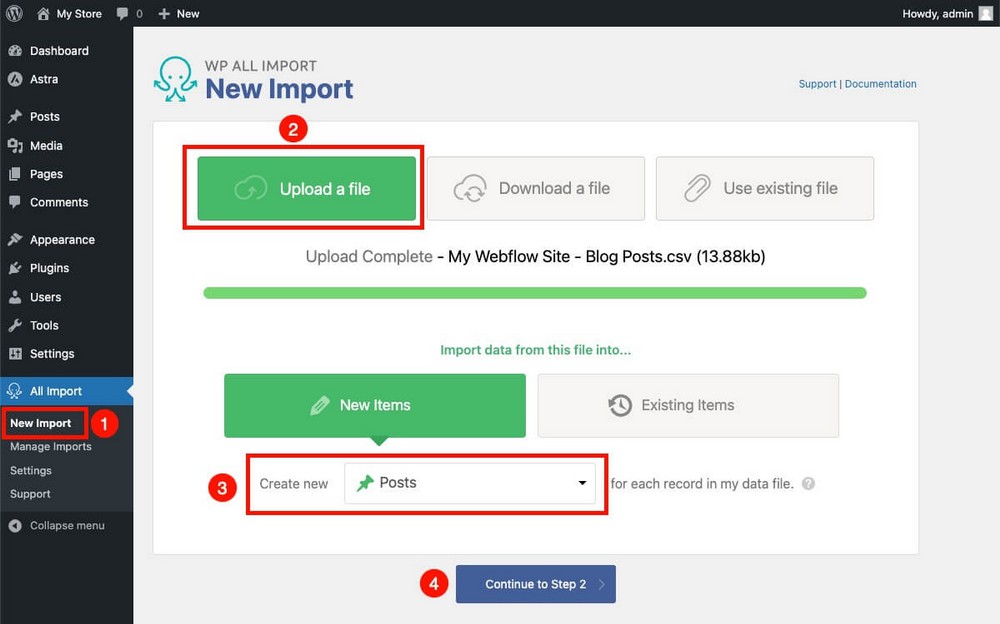The image size is (1000, 624).
Task: Click the cloud upload icon
Action: tap(251, 189)
